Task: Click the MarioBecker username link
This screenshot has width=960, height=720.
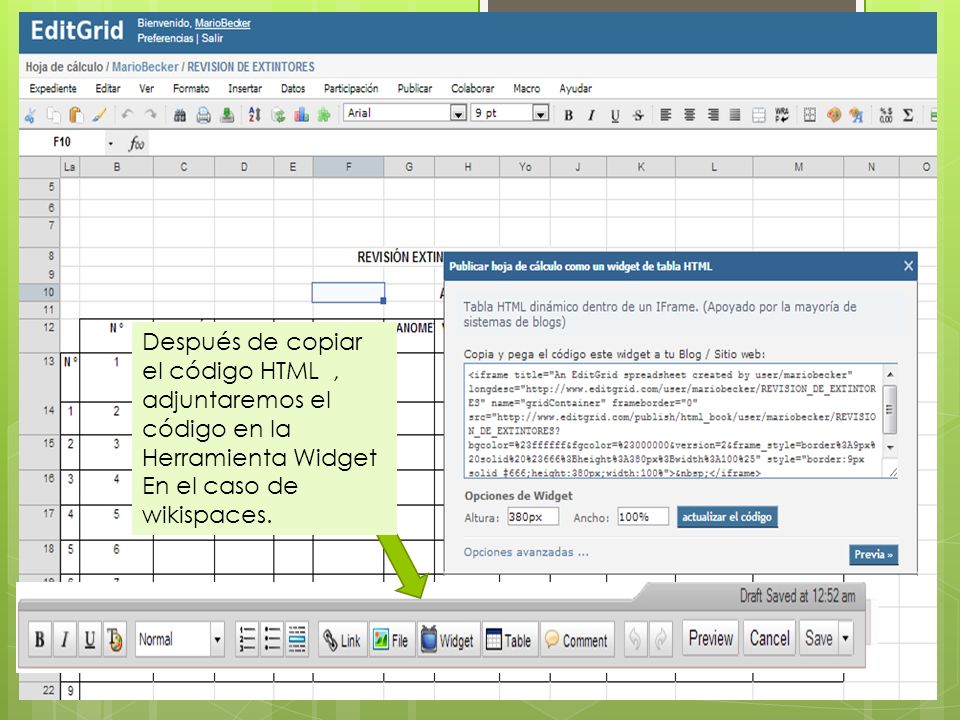Action: point(223,23)
